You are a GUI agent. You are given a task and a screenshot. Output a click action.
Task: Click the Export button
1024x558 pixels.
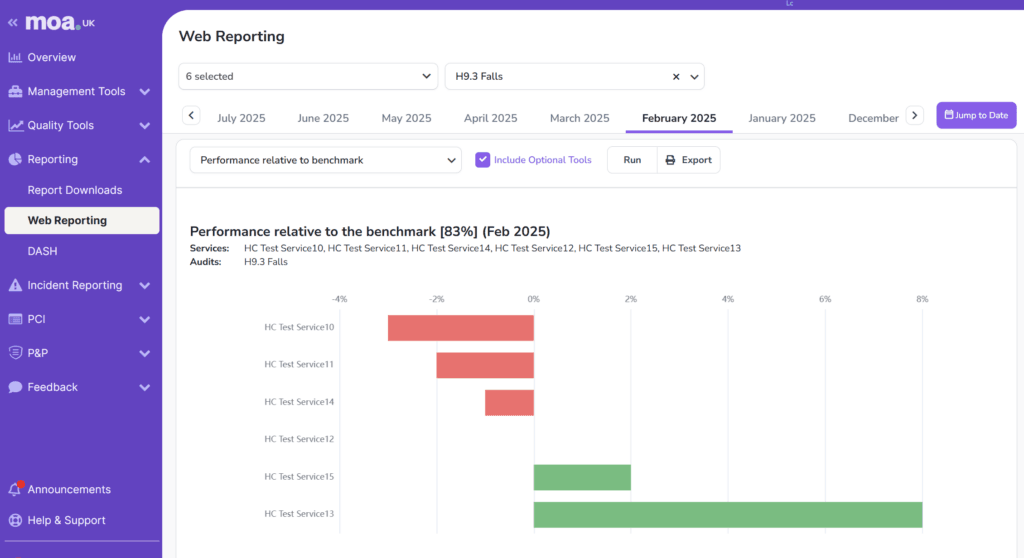[688, 160]
